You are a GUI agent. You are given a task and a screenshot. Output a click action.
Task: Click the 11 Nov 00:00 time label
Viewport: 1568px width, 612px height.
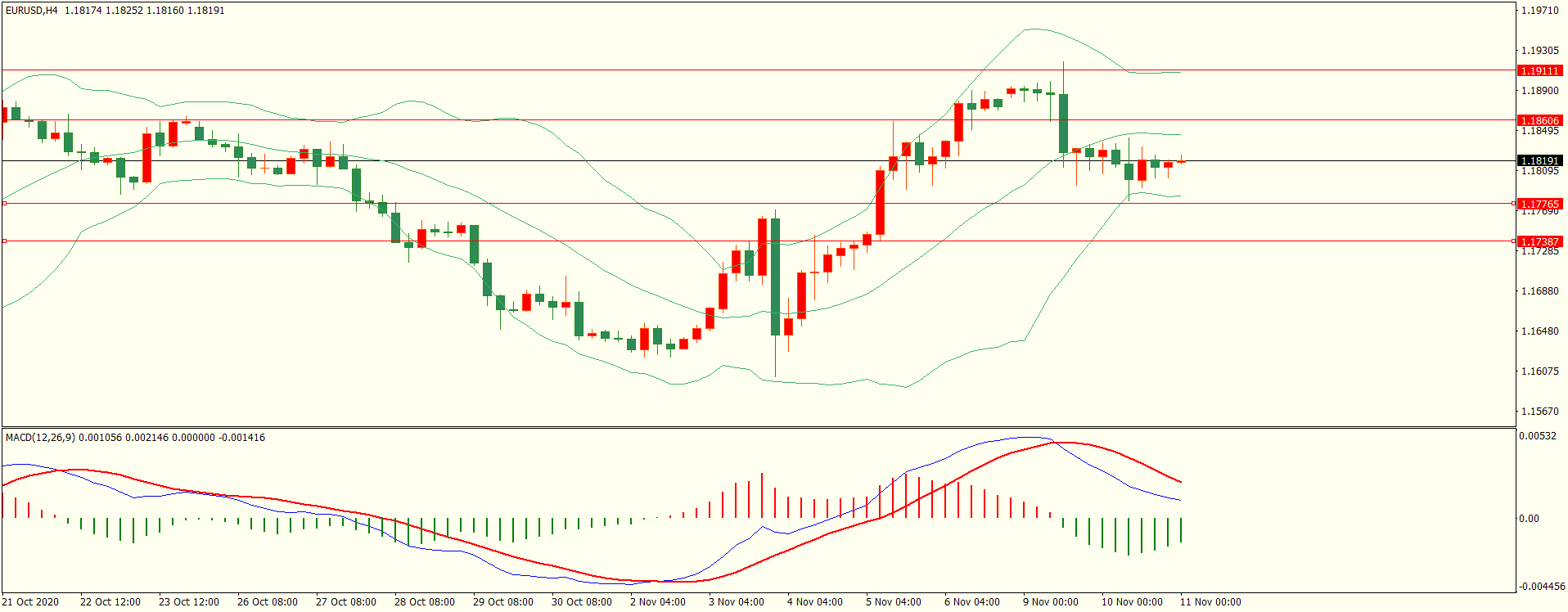(1210, 602)
